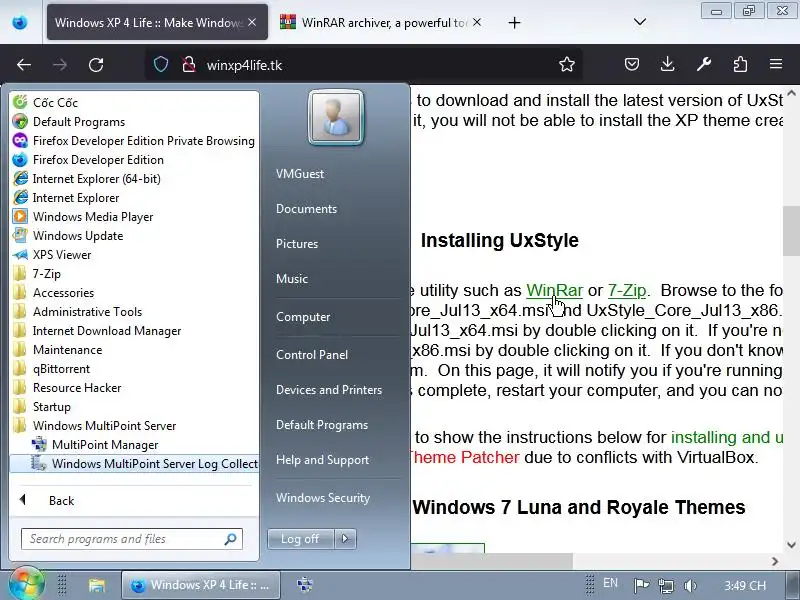800x600 pixels.
Task: Open Computer from Start menu
Action: click(303, 317)
